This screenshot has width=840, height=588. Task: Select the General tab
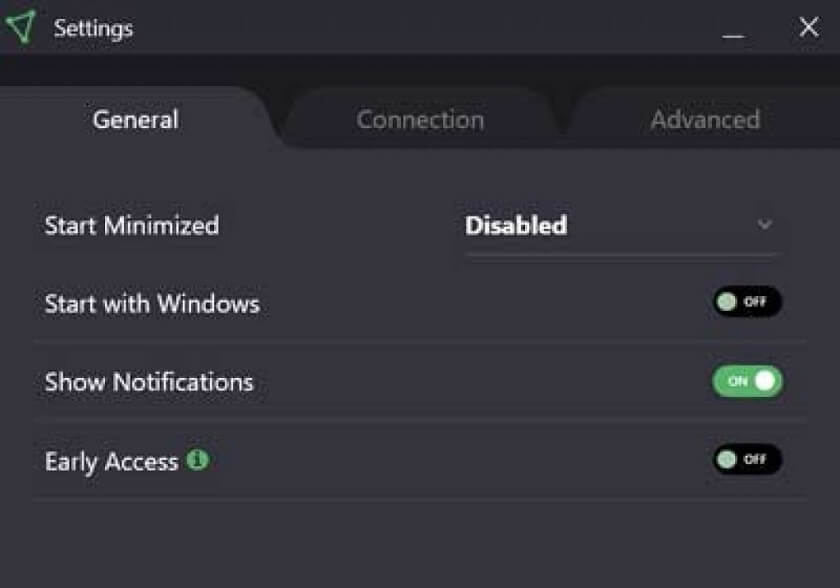coord(135,119)
